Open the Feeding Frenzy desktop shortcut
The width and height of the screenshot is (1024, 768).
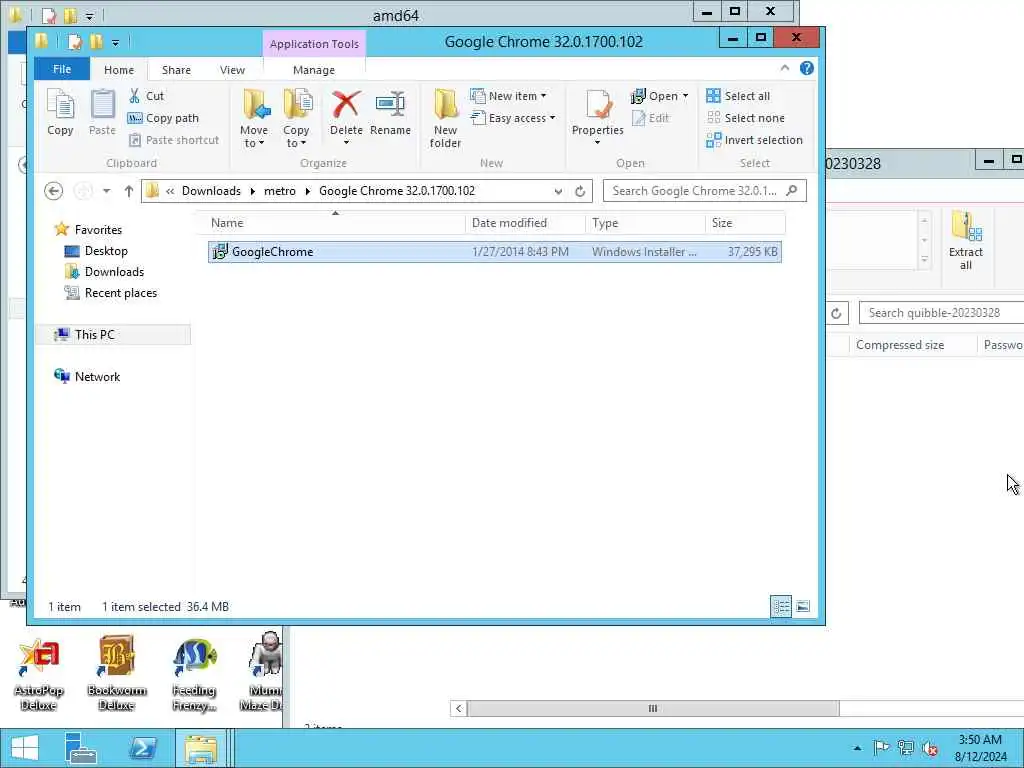[x=194, y=675]
